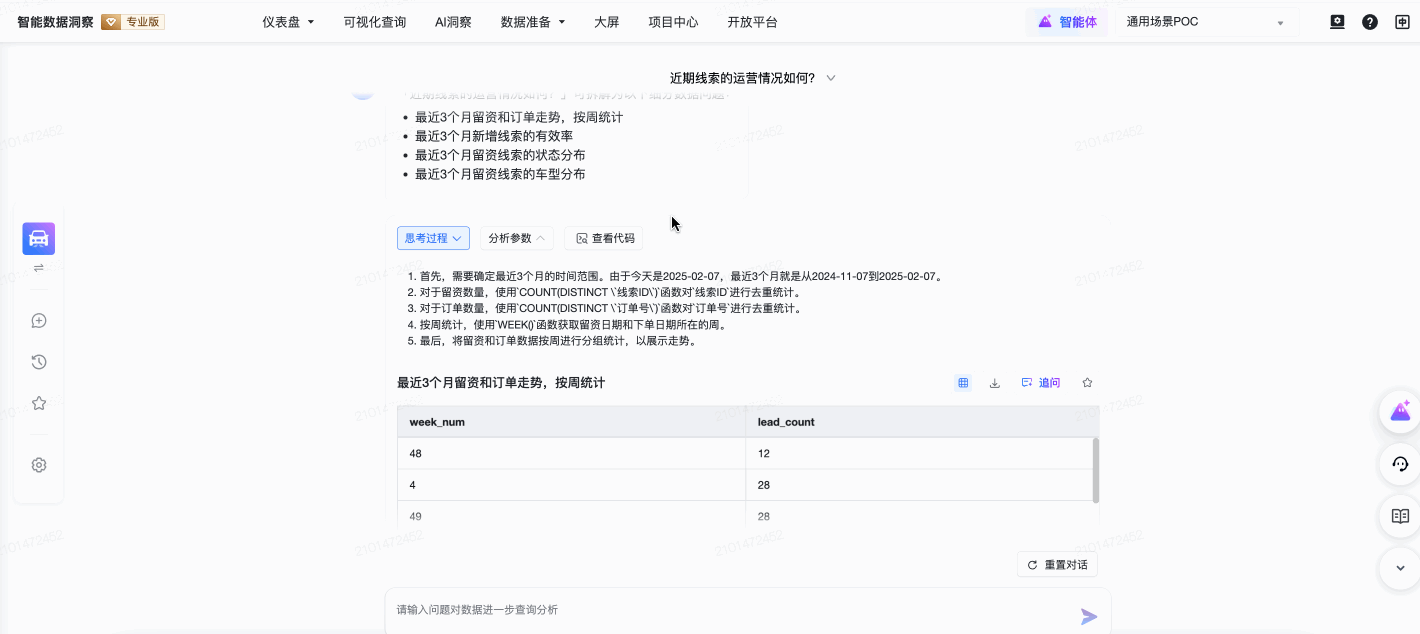Open the help question mark icon
The height and width of the screenshot is (634, 1420).
[x=1370, y=22]
